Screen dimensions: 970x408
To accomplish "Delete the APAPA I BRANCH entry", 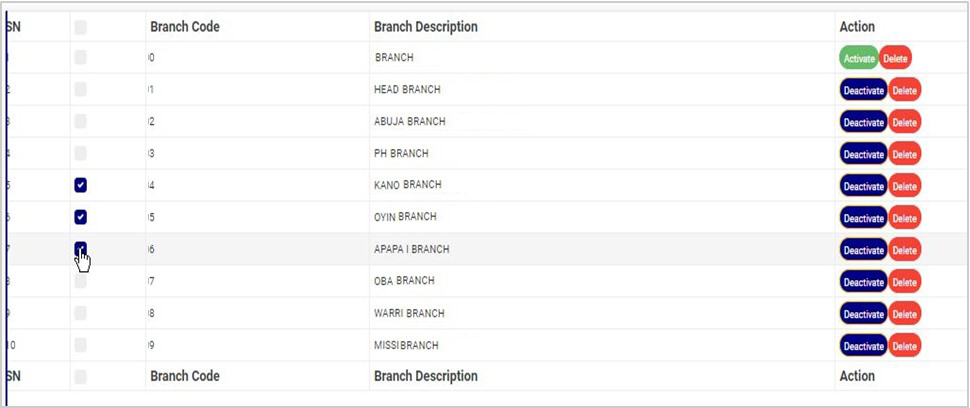I will (x=904, y=251).
